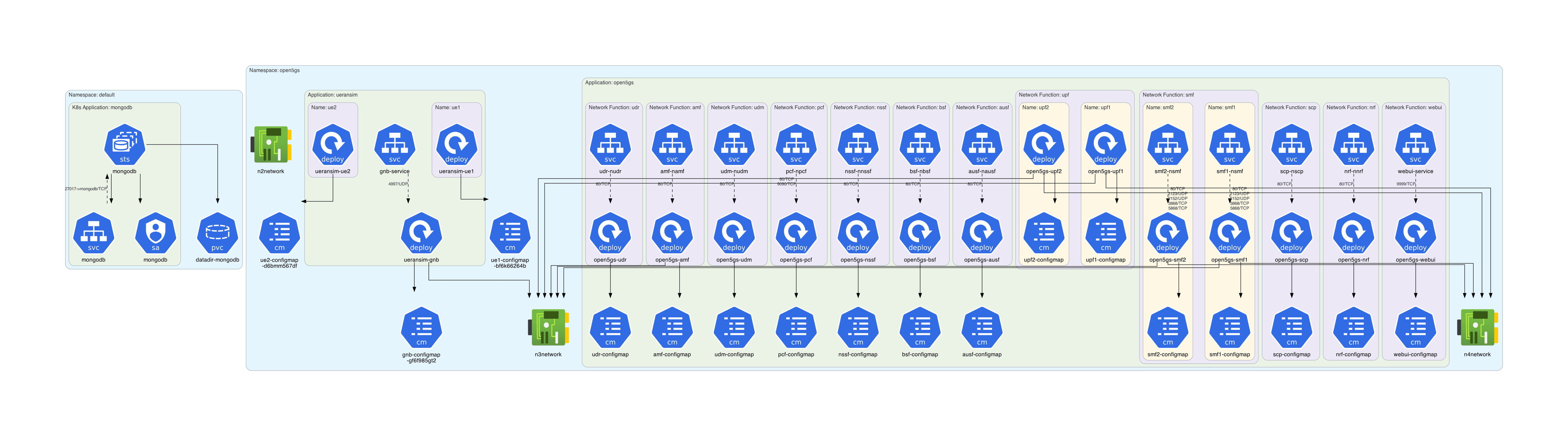This screenshot has height=436, width=1568.
Task: Click the ueransim-gnb deploy icon
Action: click(421, 233)
